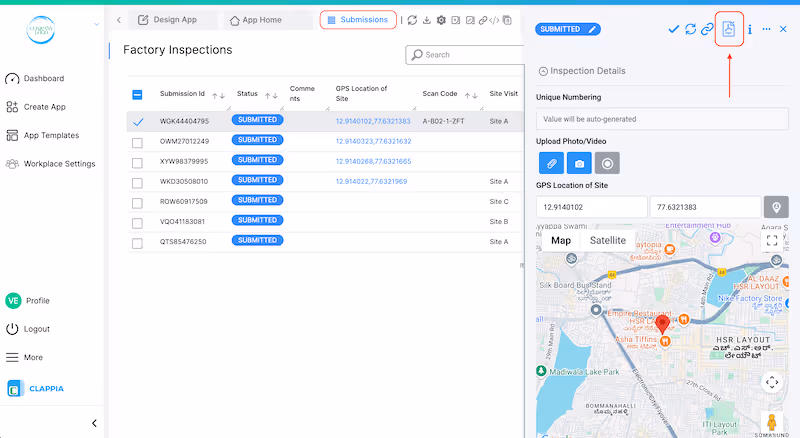The width and height of the screenshot is (800, 438).
Task: Open the Submissions tab
Action: pos(358,19)
